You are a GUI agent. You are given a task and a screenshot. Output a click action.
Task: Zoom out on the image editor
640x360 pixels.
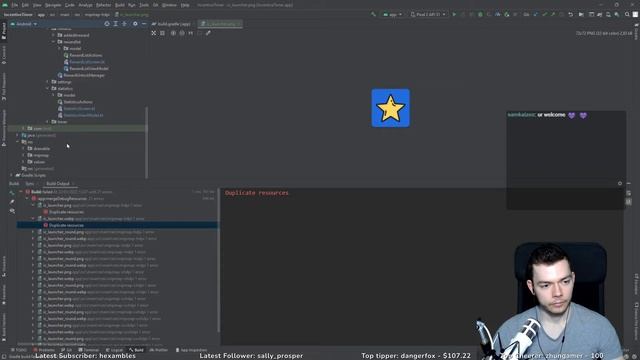[x=182, y=33]
